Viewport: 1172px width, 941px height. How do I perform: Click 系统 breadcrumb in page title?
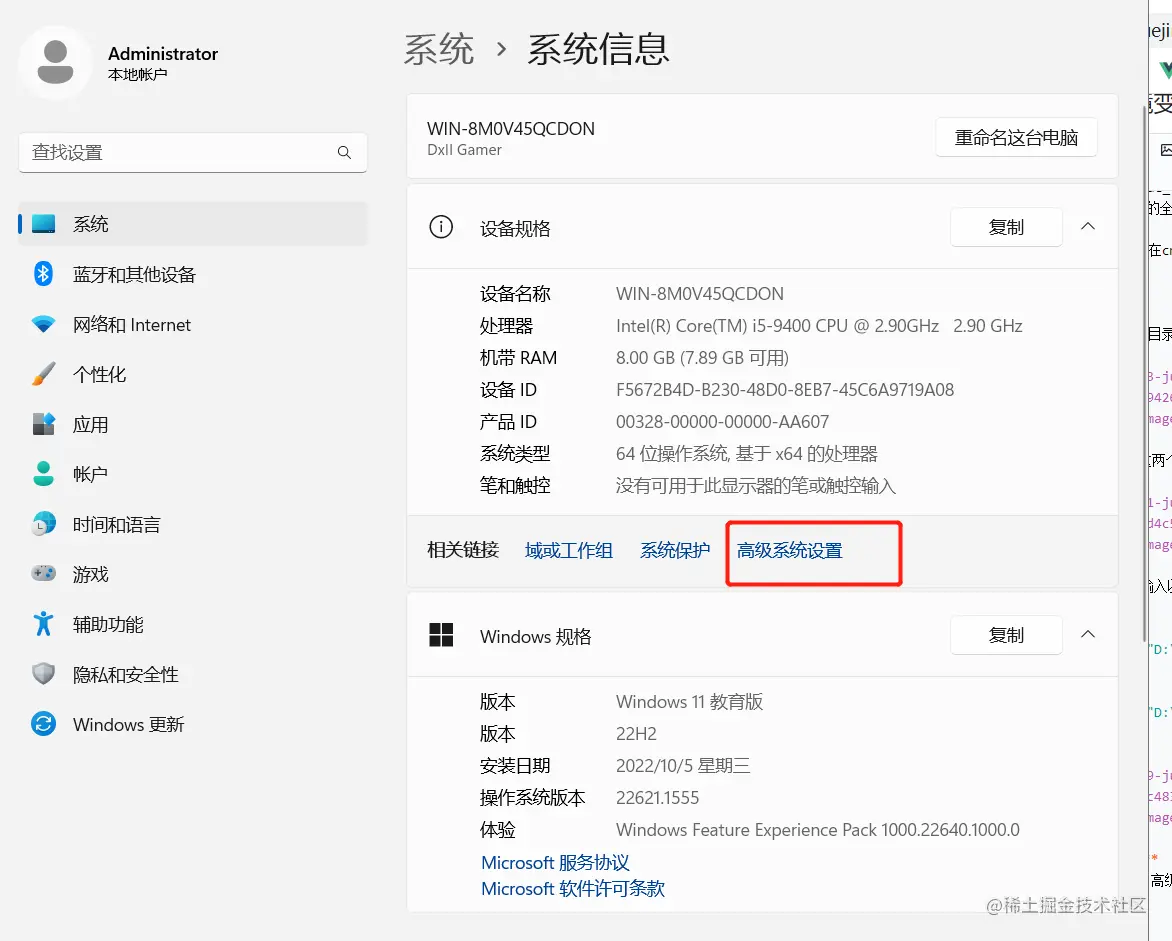point(439,49)
